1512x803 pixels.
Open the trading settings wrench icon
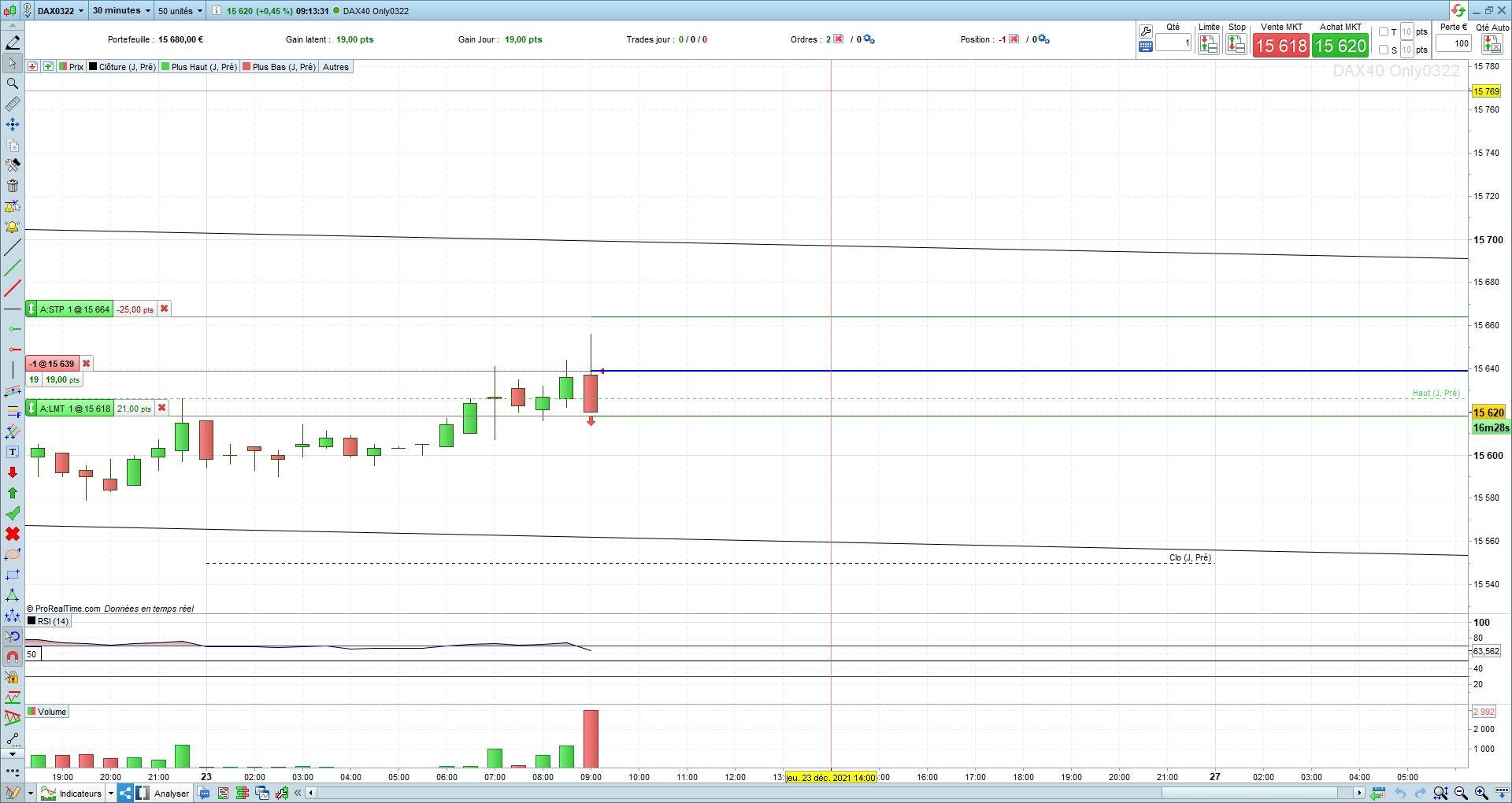pos(1146,31)
